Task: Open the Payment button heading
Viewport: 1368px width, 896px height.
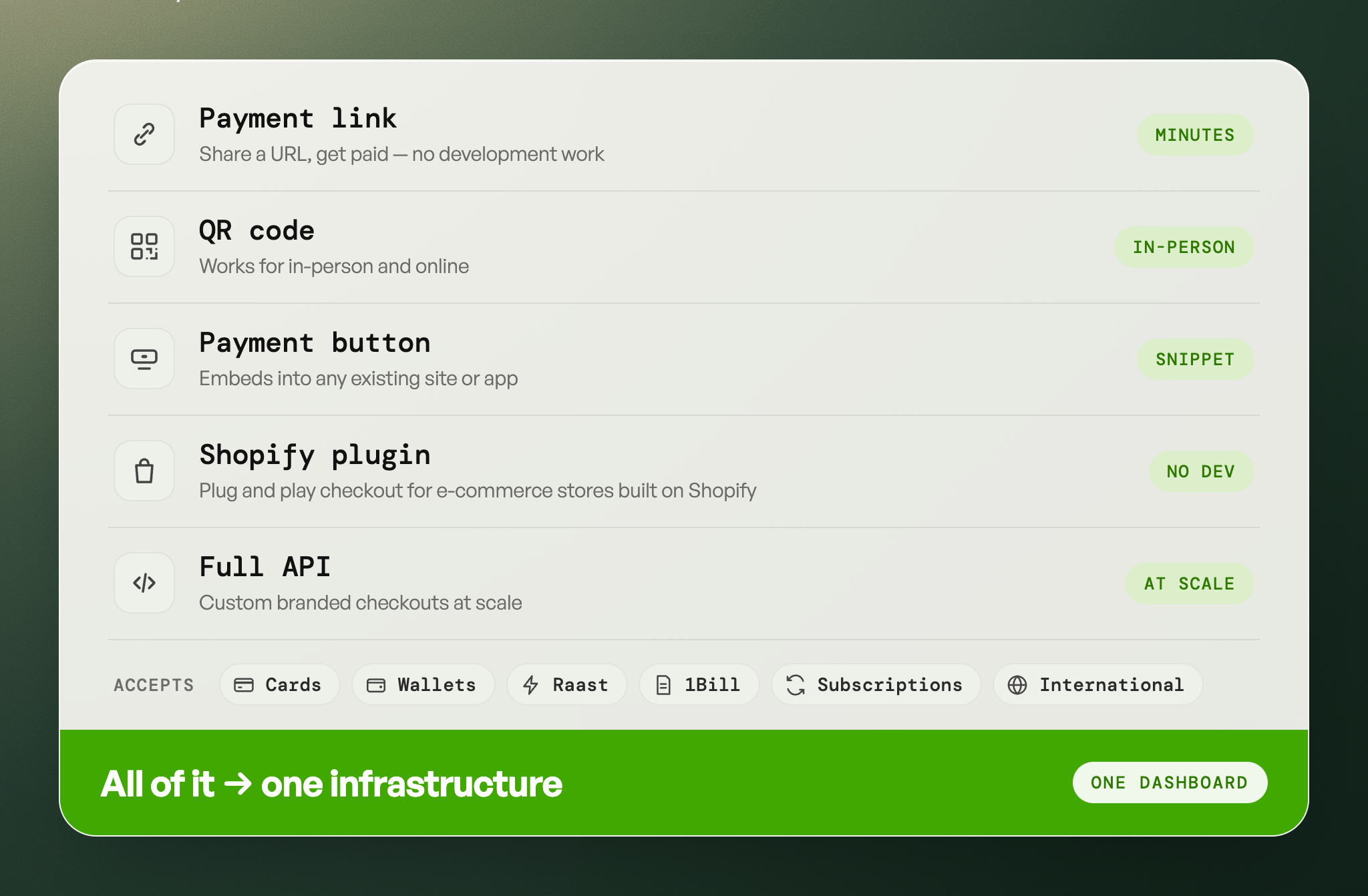Action: tap(315, 343)
